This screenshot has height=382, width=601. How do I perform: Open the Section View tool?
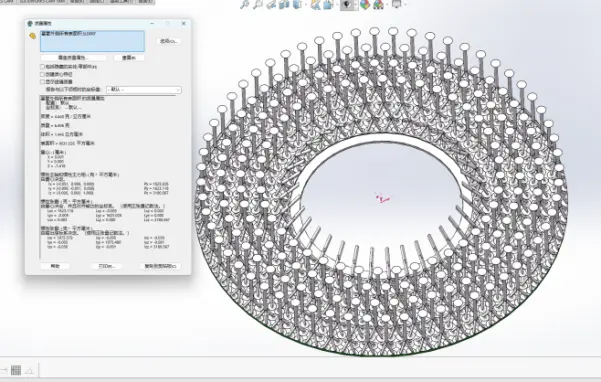pos(284,4)
